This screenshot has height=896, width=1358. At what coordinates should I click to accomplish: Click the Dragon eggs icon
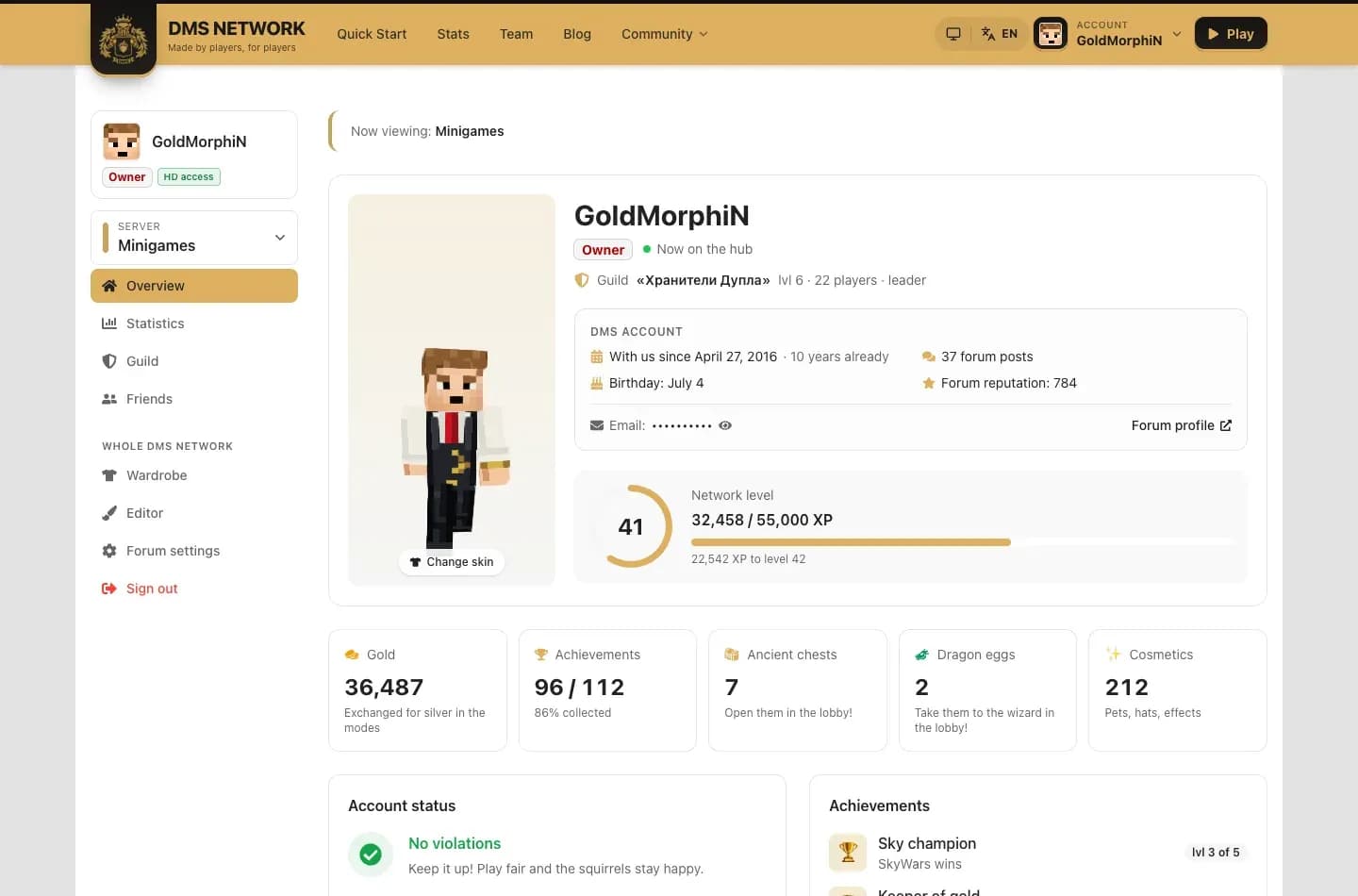point(922,655)
